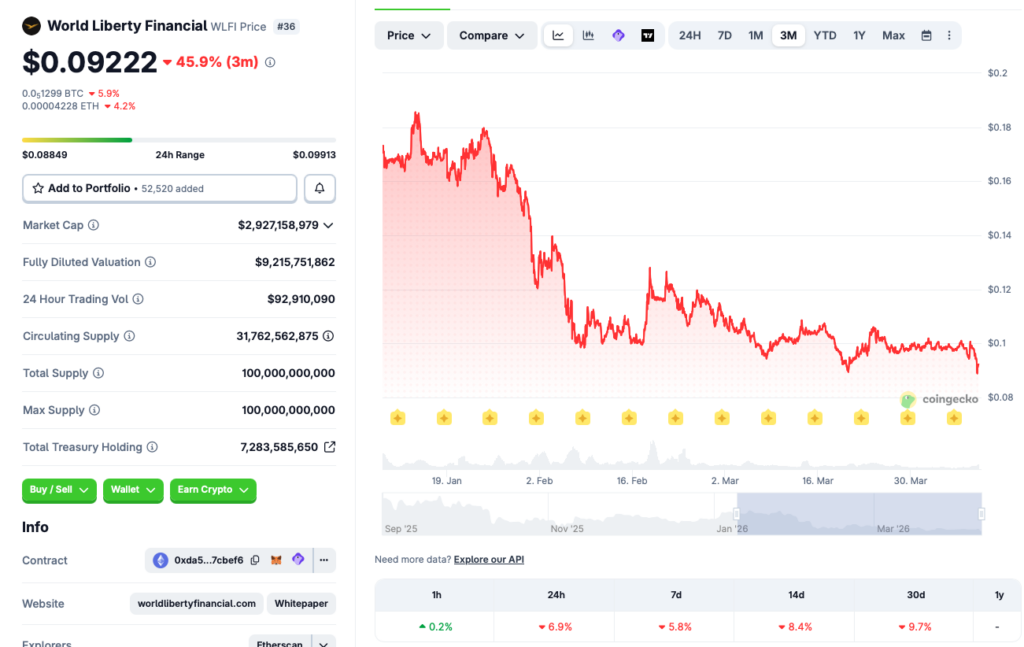Switch to the line chart view
Viewport: 1024px width, 647px height.
pyautogui.click(x=558, y=36)
